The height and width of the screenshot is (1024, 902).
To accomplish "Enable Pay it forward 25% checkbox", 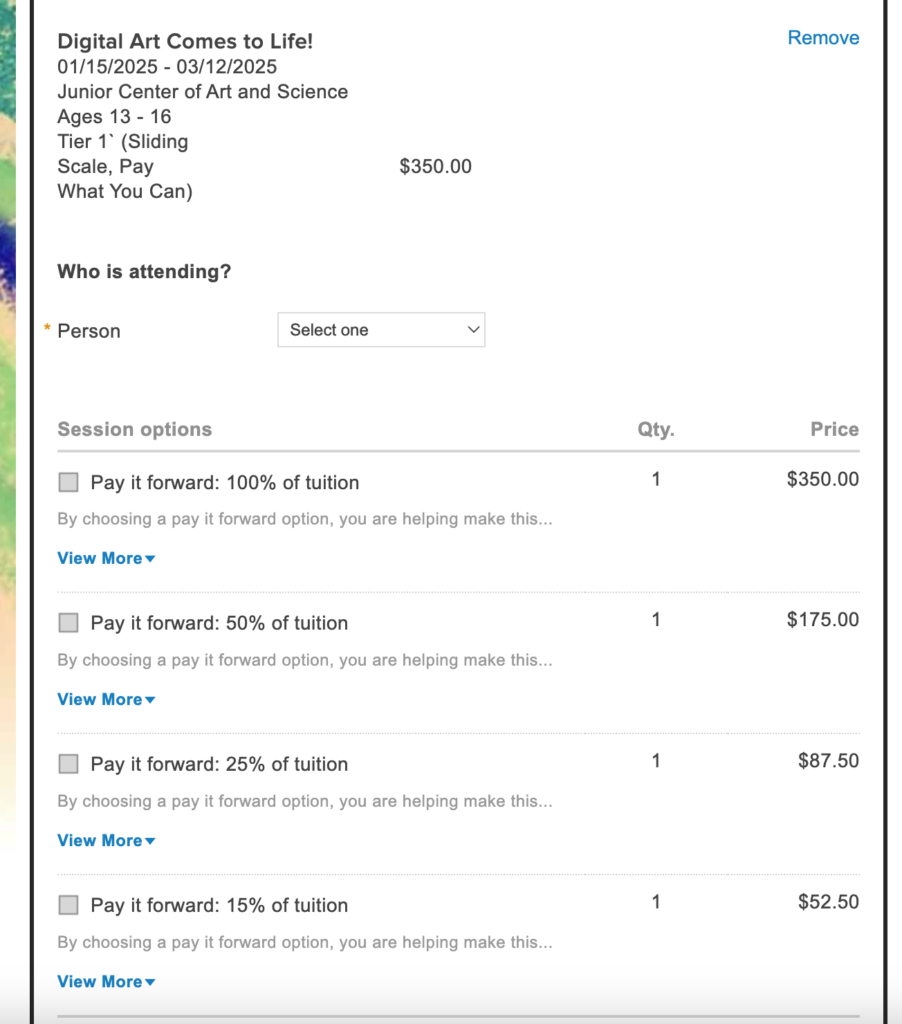I will click(69, 763).
